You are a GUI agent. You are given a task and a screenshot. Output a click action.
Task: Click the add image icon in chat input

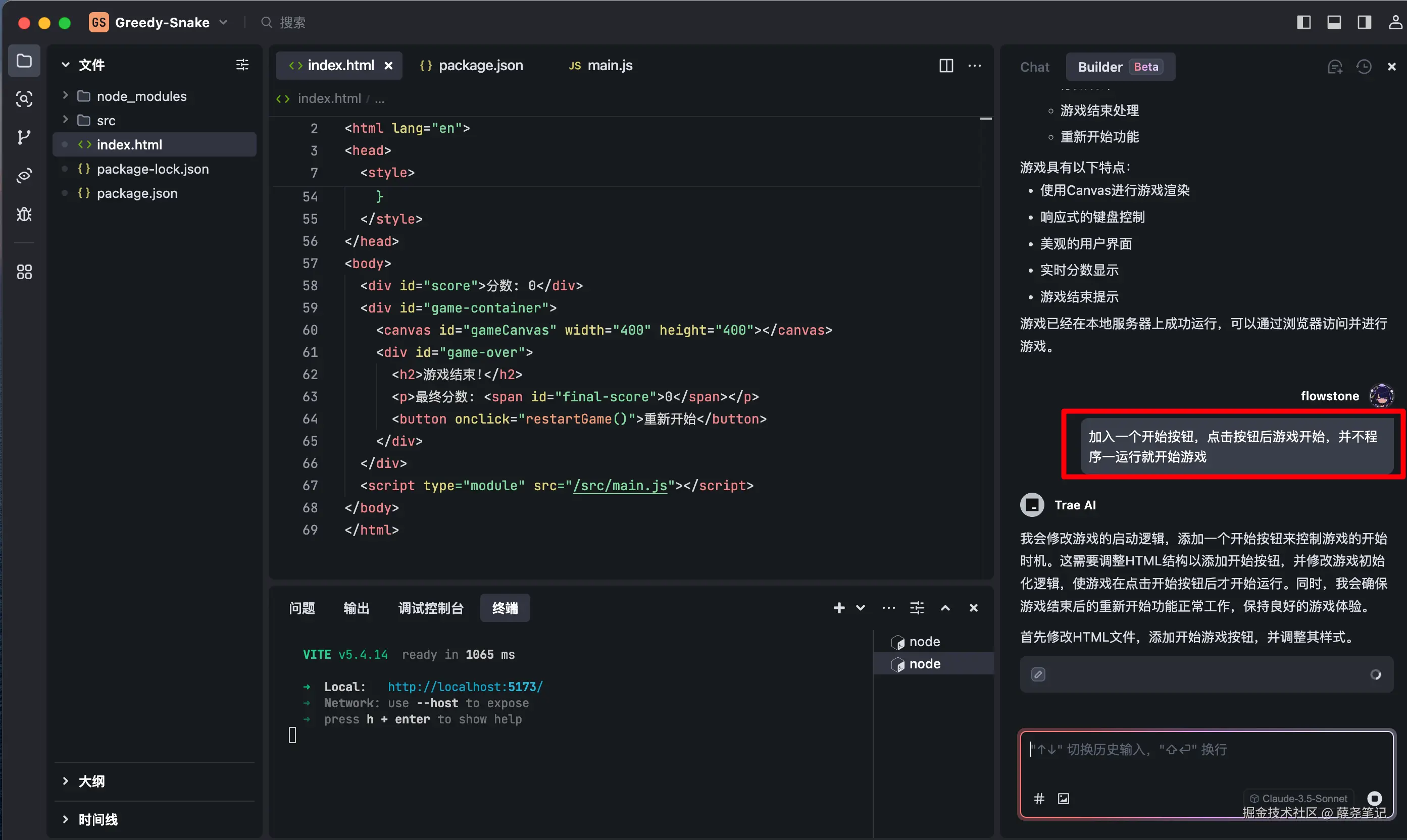click(1063, 798)
